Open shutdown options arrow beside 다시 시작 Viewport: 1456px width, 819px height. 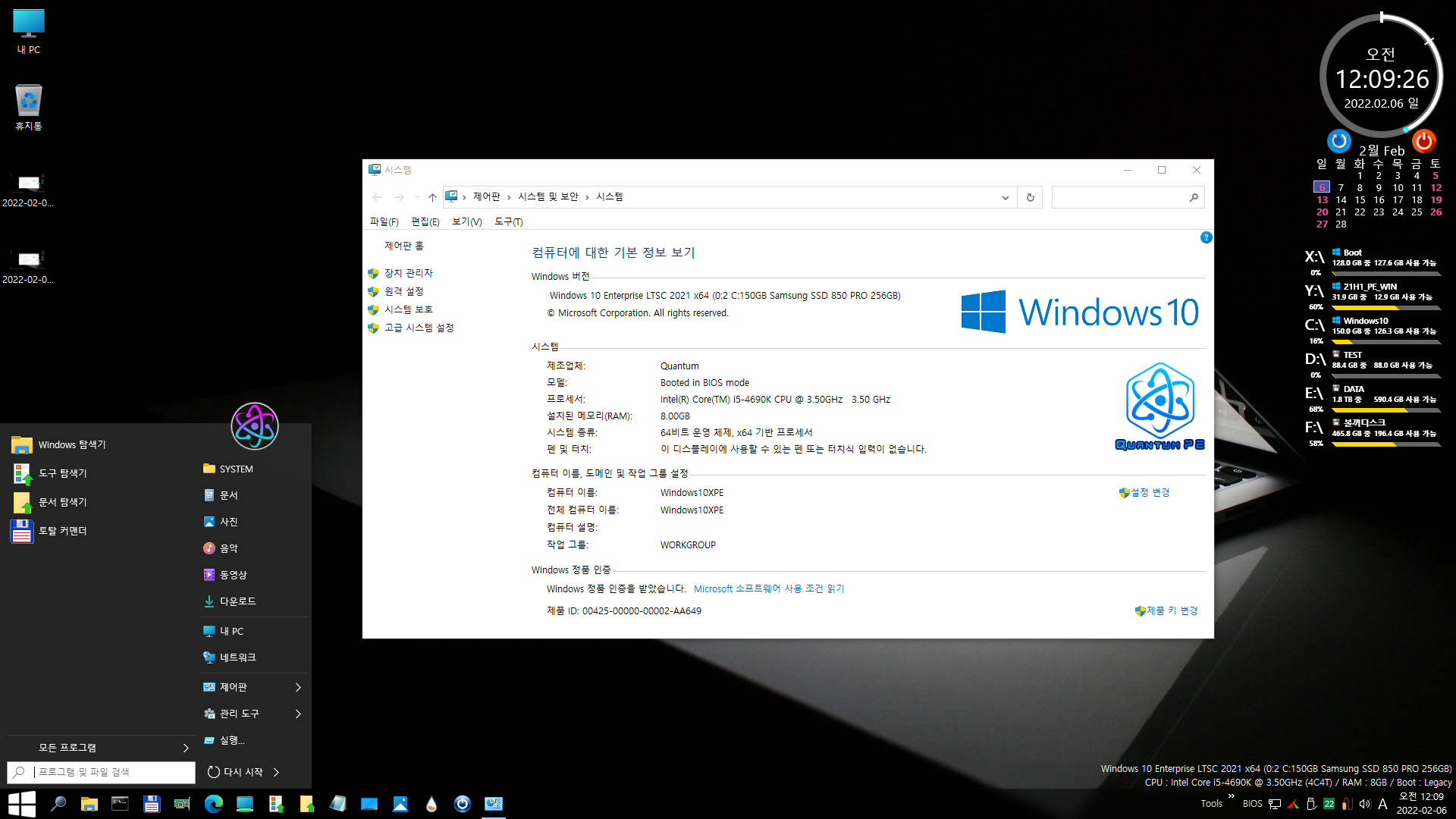(277, 773)
